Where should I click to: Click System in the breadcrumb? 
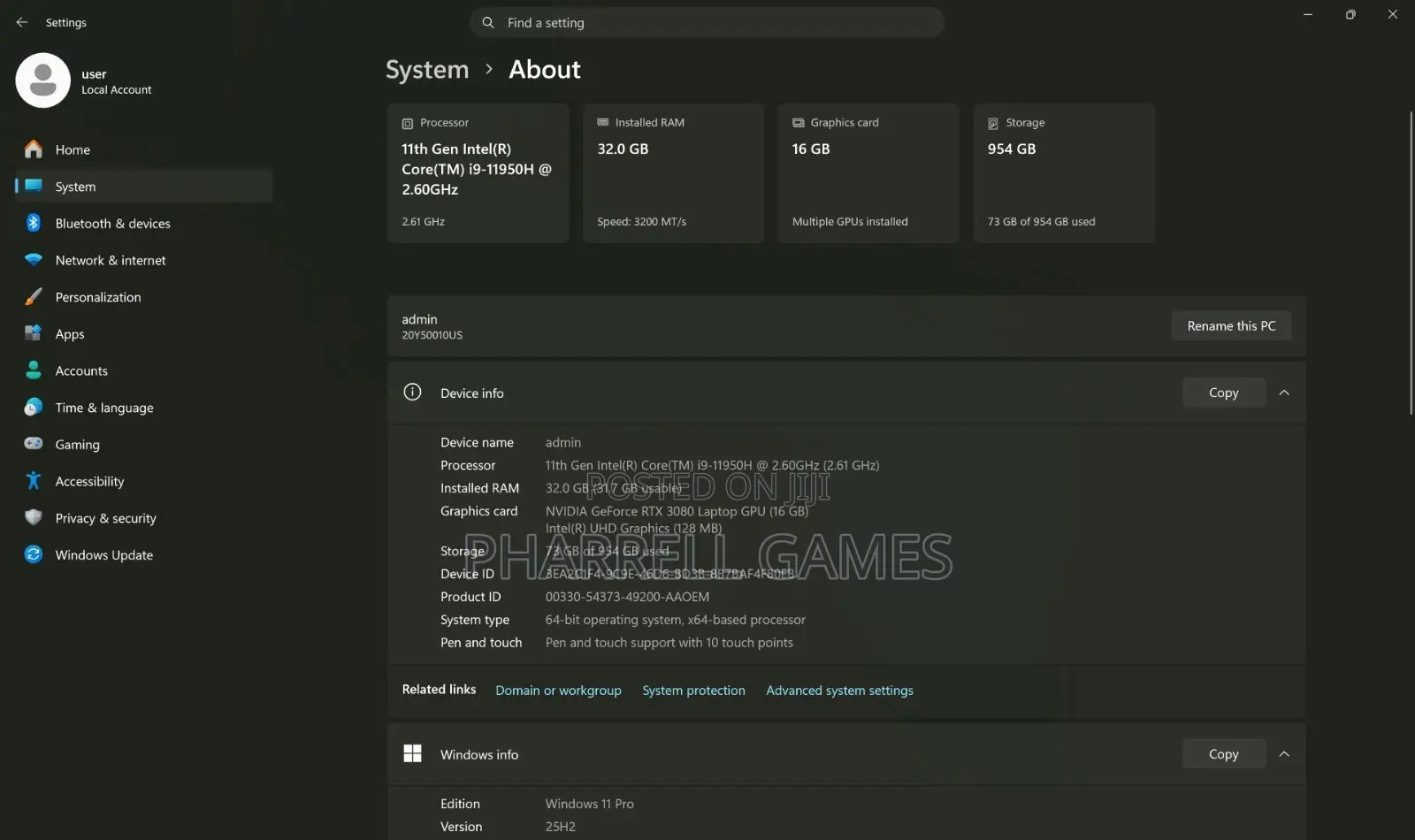(427, 70)
